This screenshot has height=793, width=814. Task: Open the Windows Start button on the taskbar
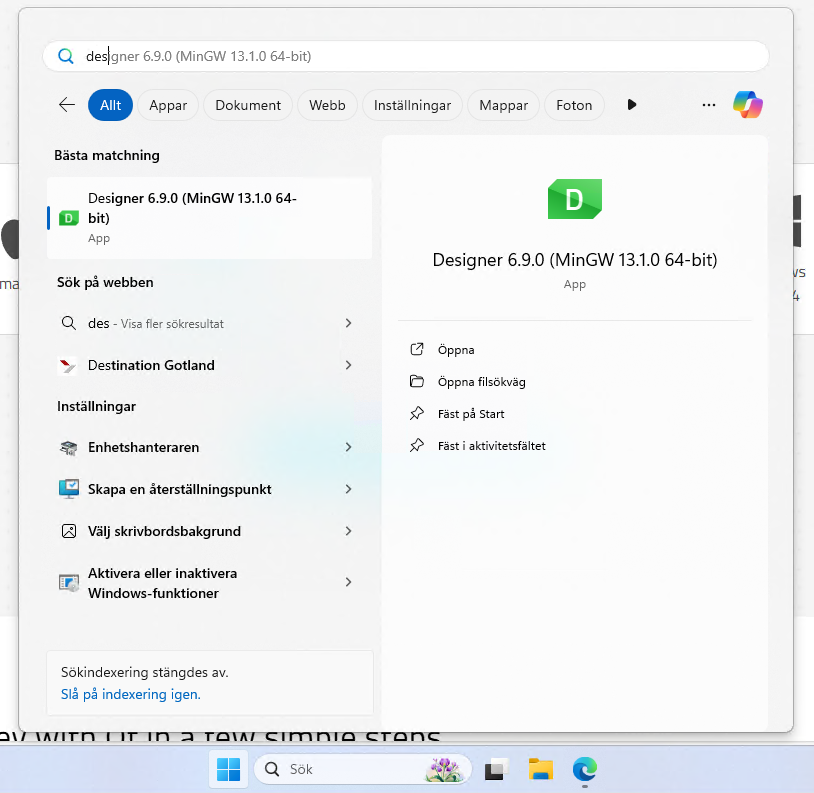click(x=228, y=769)
